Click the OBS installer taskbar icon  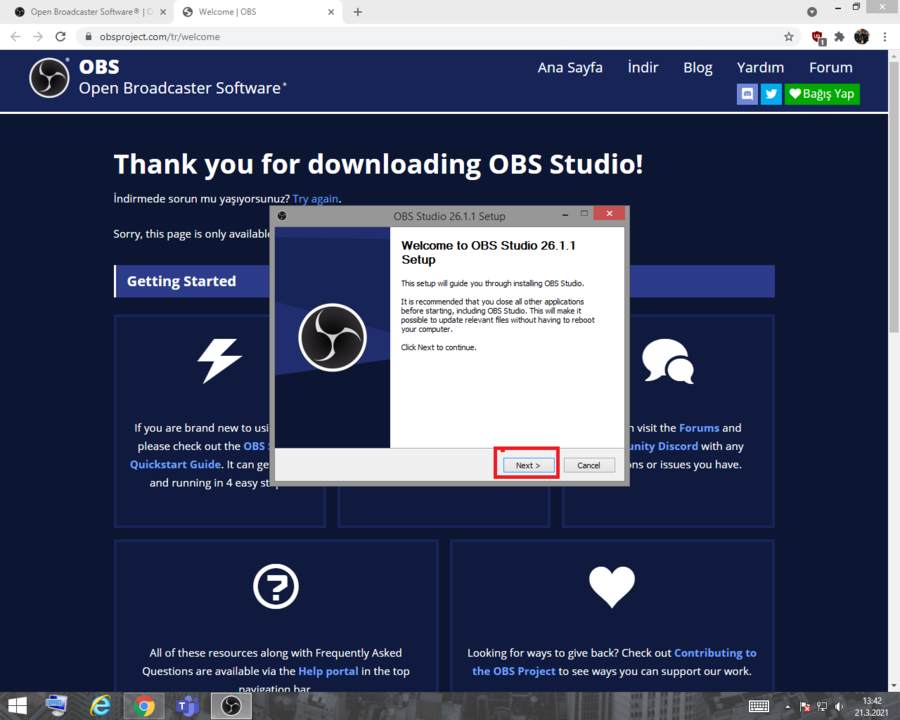click(x=231, y=706)
